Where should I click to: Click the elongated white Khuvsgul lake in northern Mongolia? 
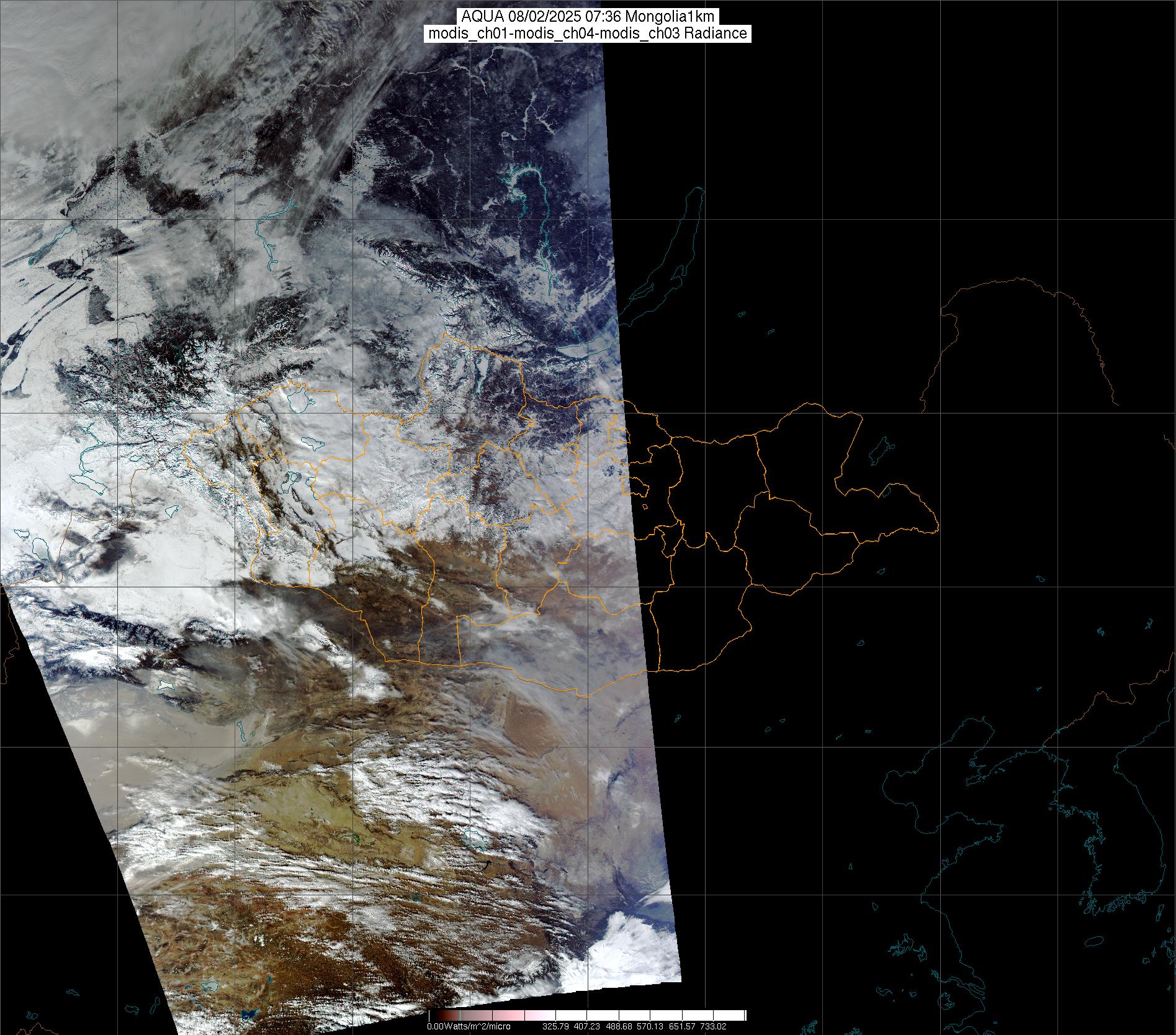pyautogui.click(x=480, y=374)
